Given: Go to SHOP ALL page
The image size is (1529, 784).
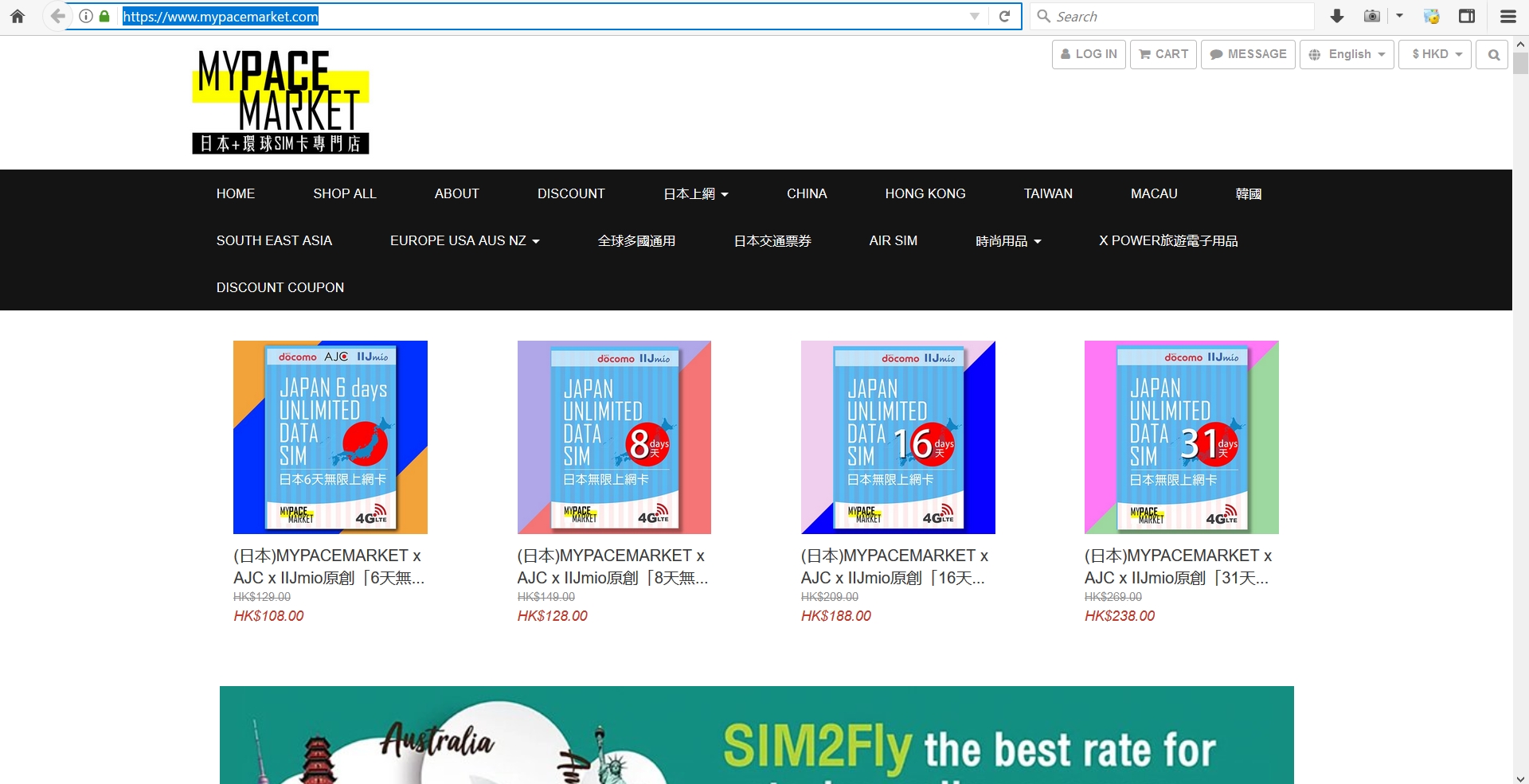Looking at the screenshot, I should coord(345,193).
